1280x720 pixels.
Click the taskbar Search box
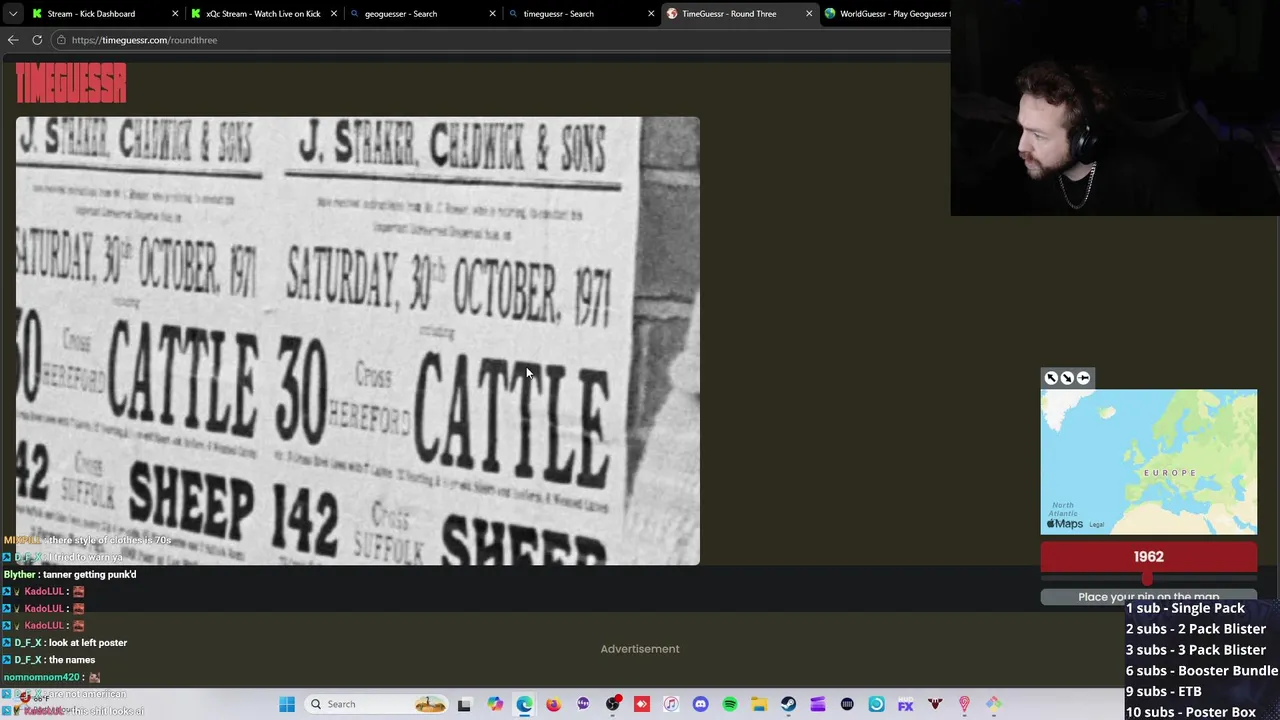(x=377, y=704)
